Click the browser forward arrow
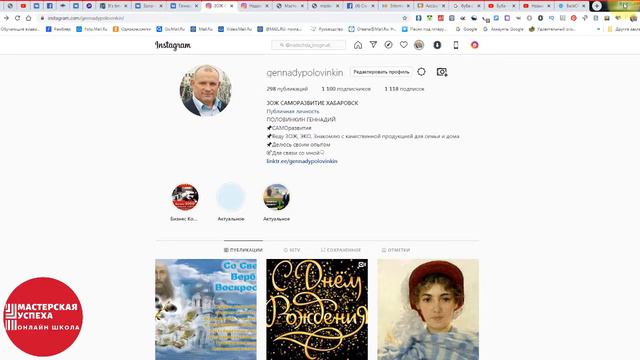 (x=7, y=18)
